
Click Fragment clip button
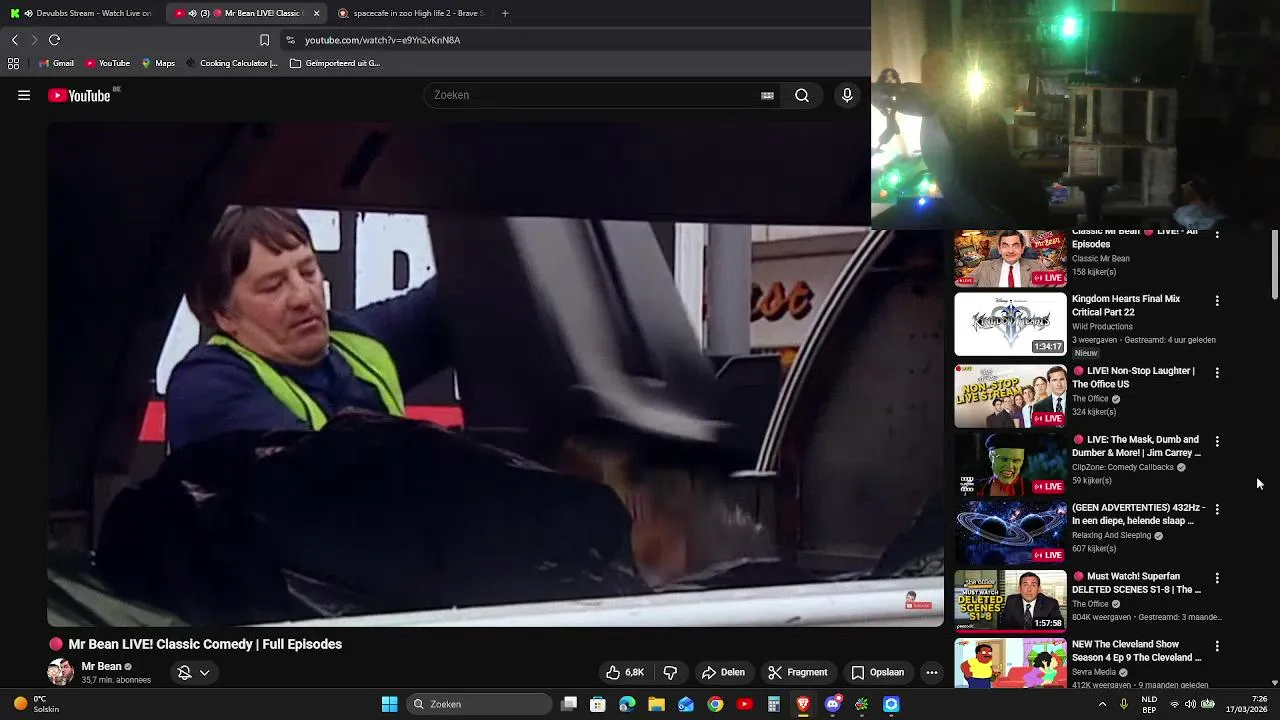click(x=797, y=672)
